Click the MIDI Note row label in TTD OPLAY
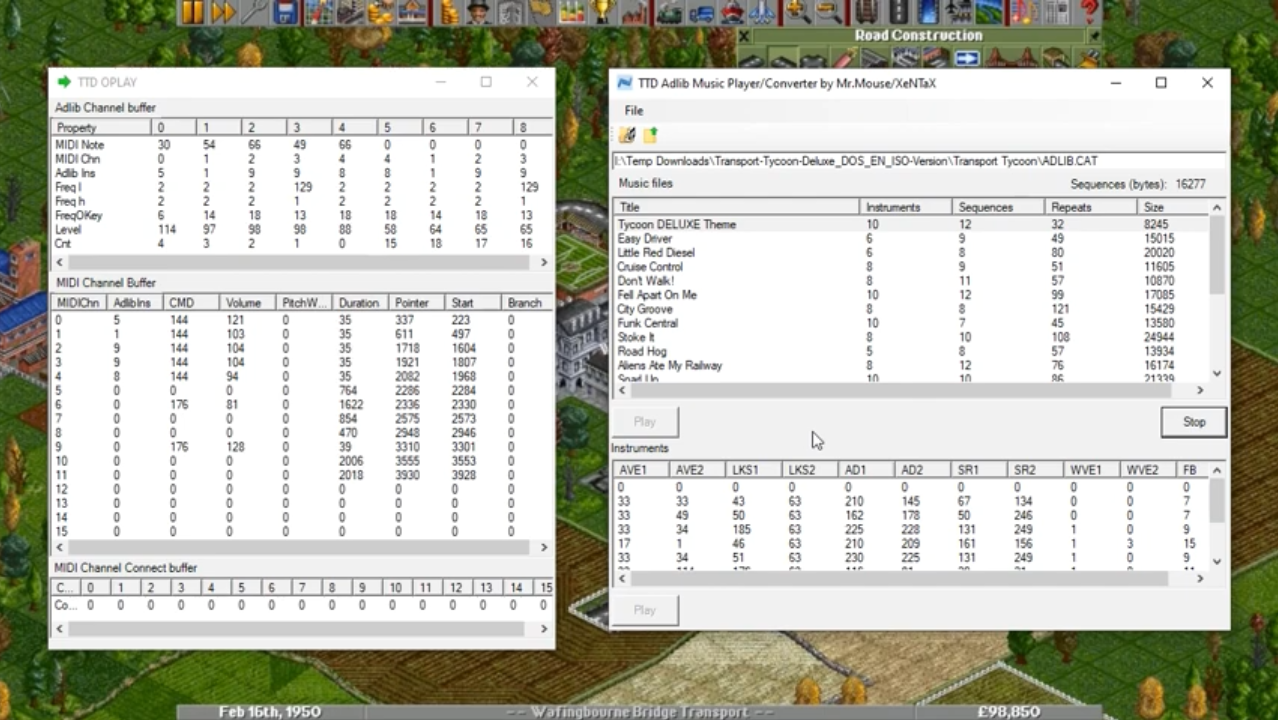The width and height of the screenshot is (1278, 720). pos(79,145)
